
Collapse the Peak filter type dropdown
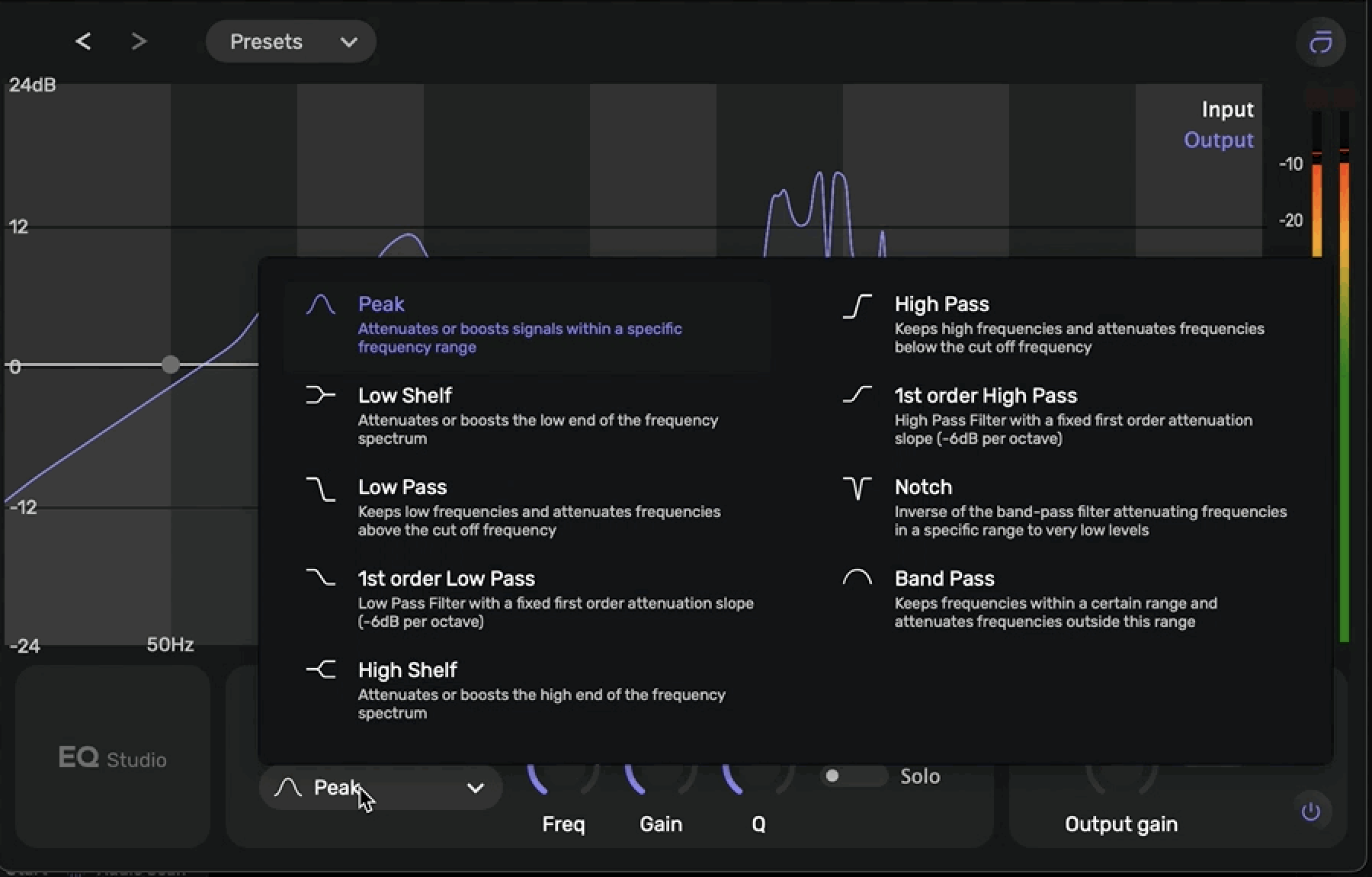(380, 787)
